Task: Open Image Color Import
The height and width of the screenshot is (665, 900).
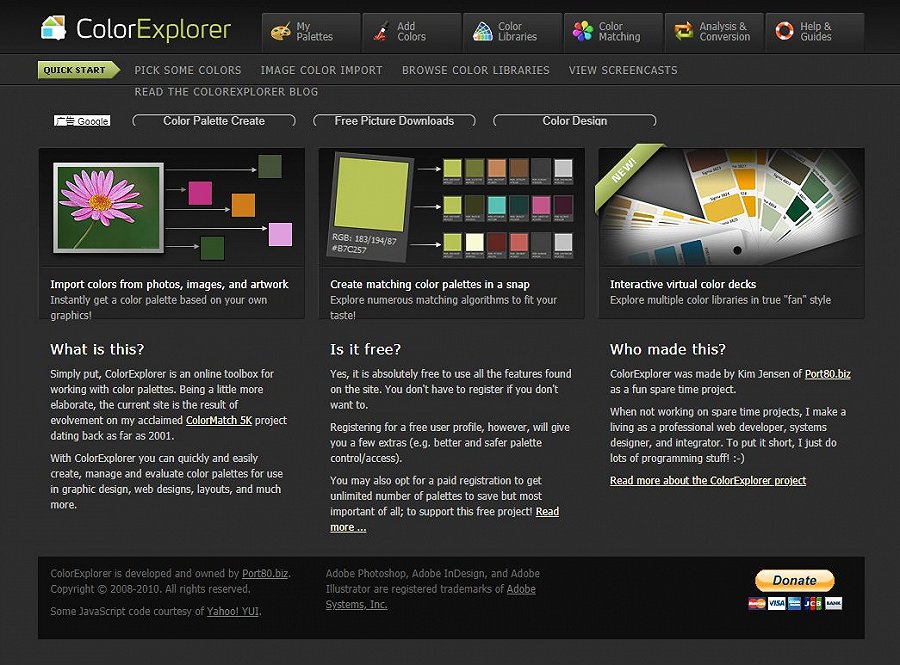Action: (x=321, y=70)
